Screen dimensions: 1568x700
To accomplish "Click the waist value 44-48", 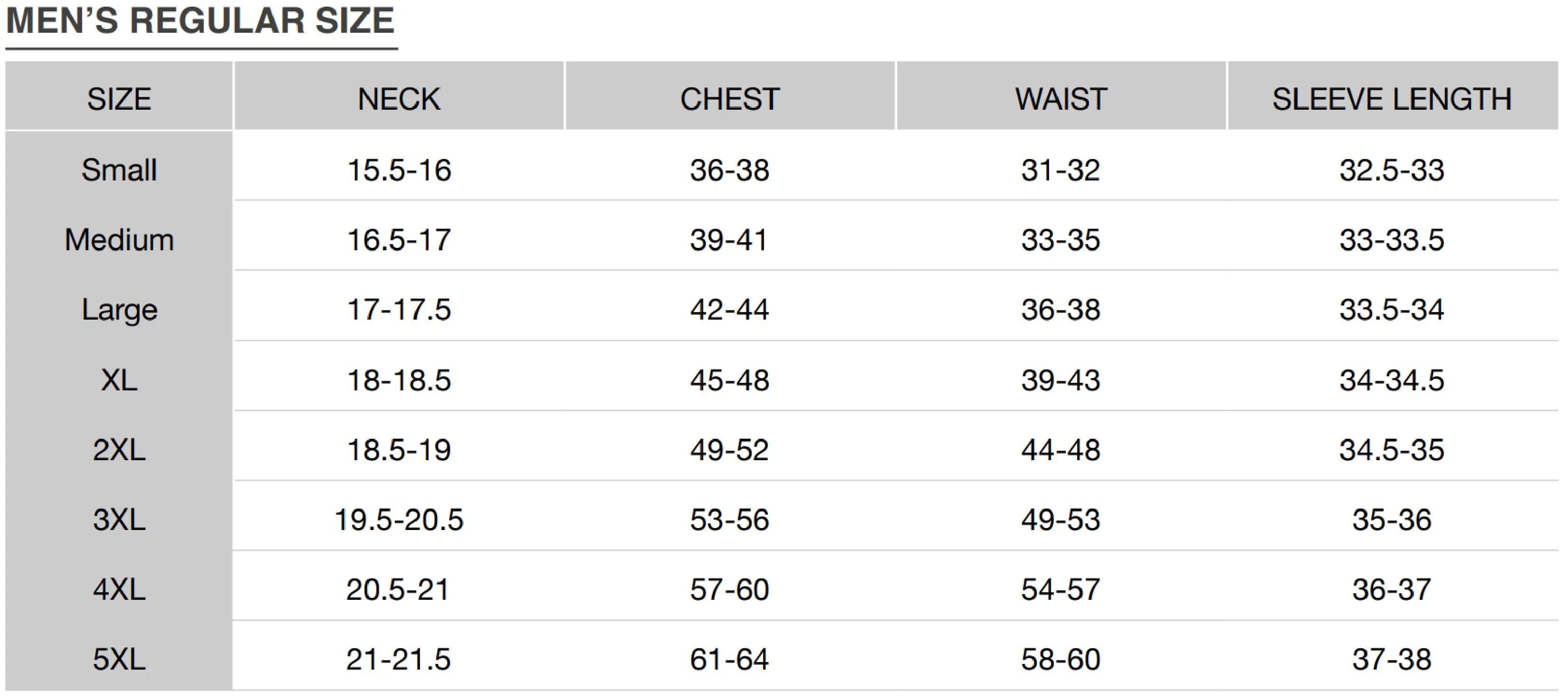I will click(x=1061, y=450).
